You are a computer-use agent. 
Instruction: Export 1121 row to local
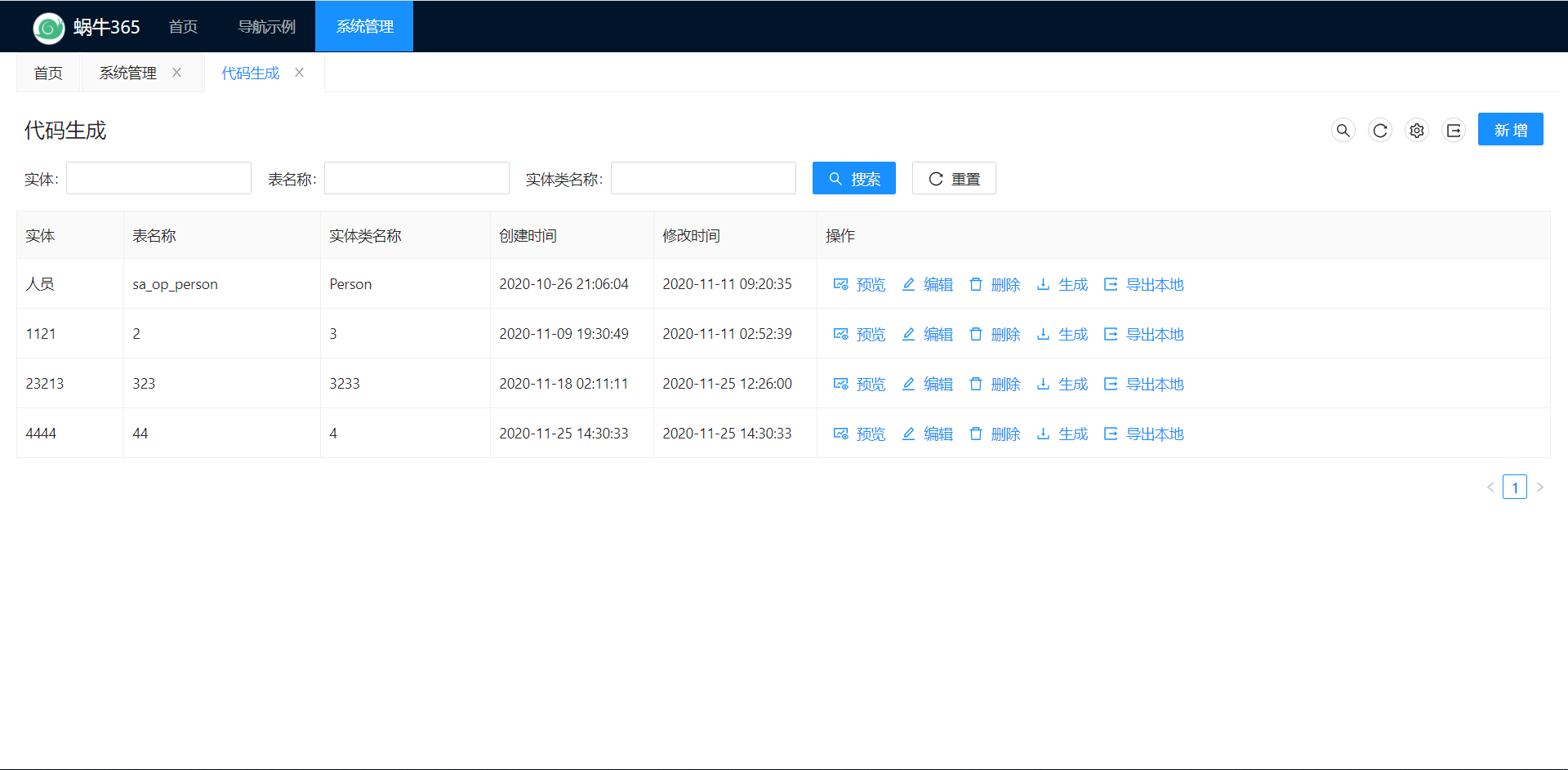[x=1143, y=334]
